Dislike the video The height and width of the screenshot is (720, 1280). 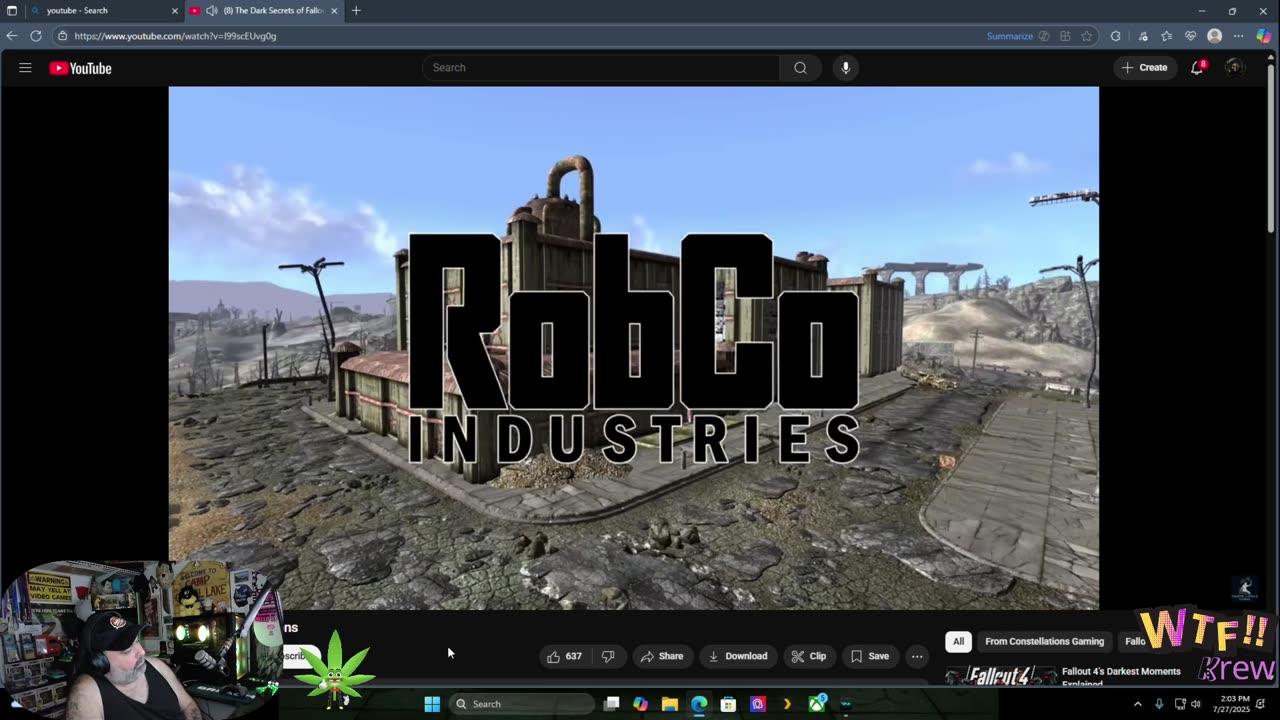point(608,656)
